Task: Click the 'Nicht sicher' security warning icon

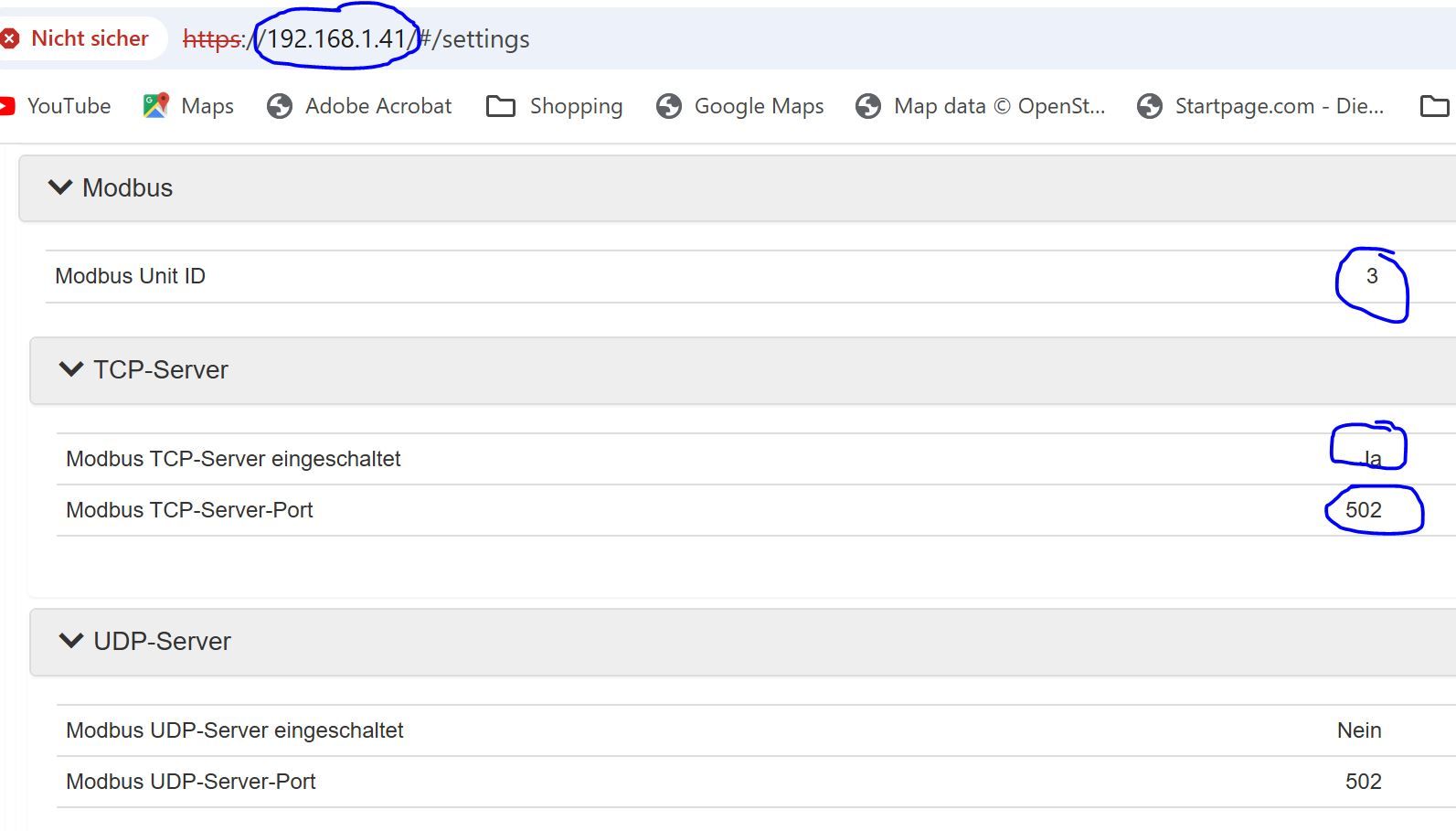Action: point(10,38)
